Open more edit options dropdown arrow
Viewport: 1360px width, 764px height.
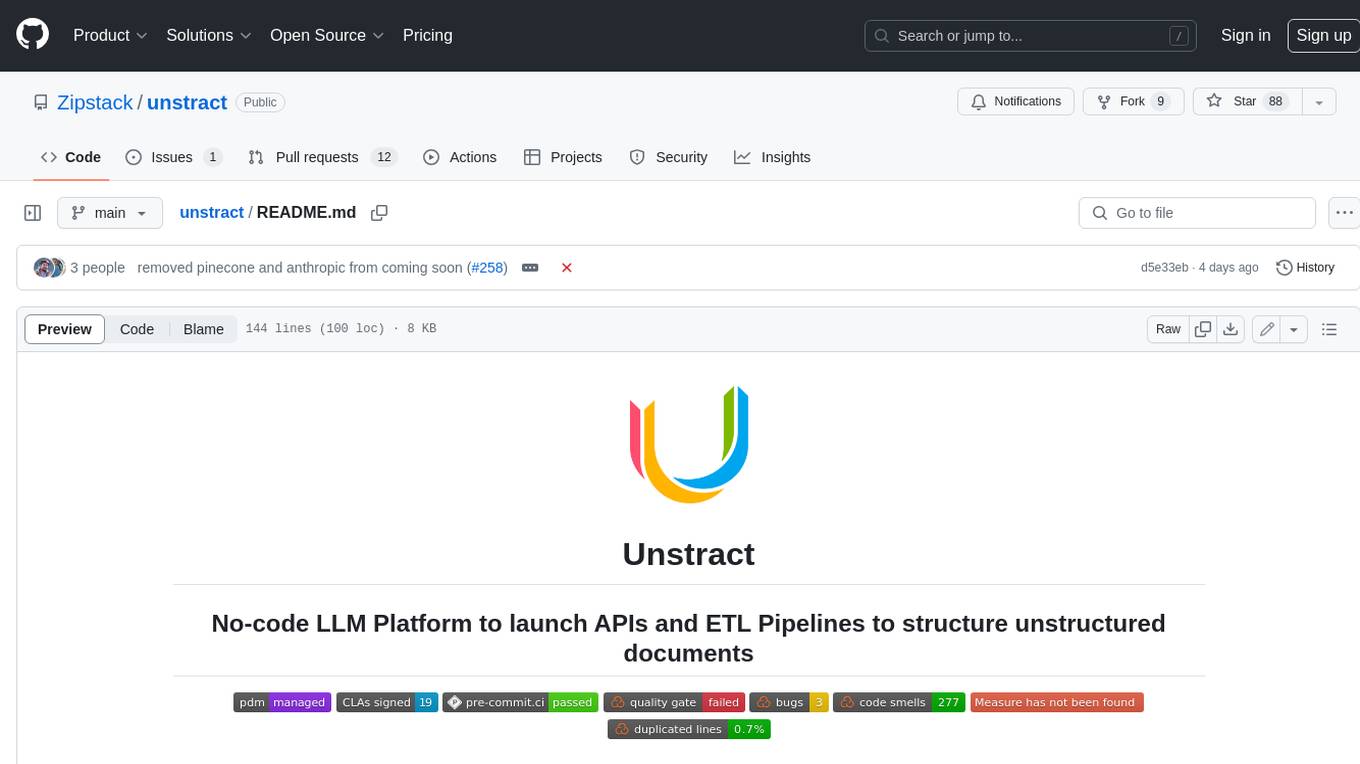tap(1294, 329)
